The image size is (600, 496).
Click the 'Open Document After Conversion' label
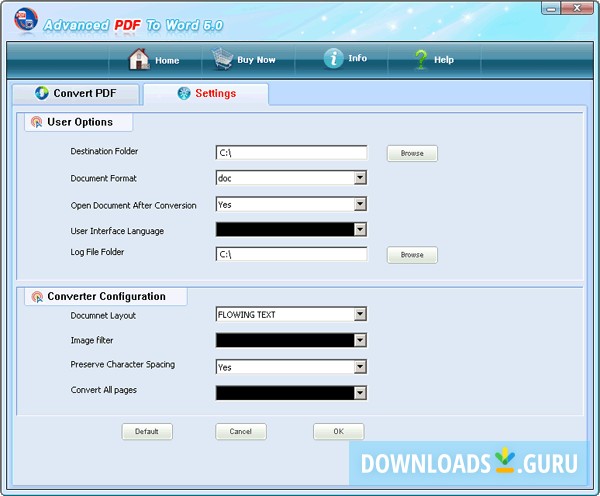coord(133,206)
